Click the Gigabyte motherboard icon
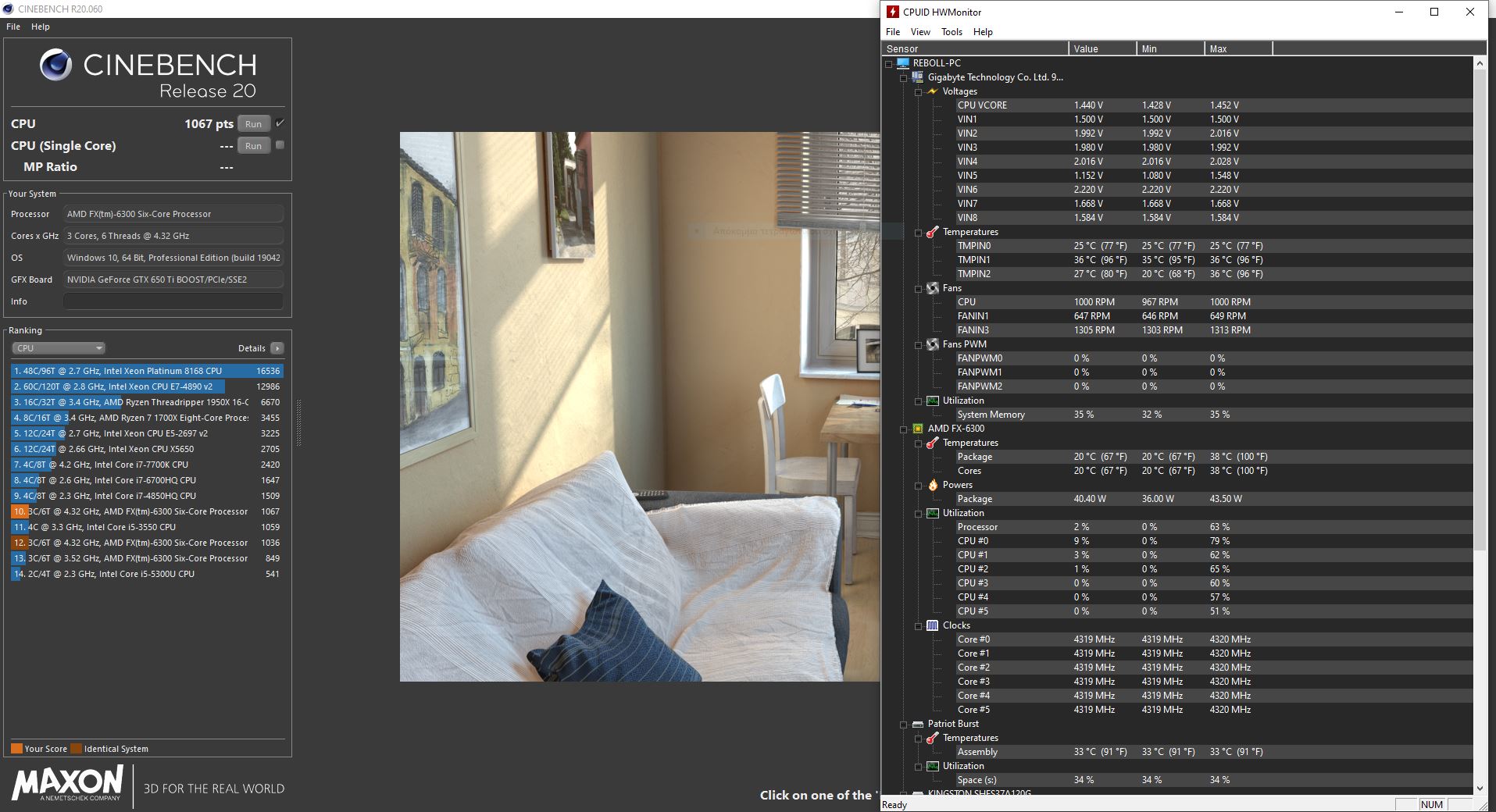Image resolution: width=1496 pixels, height=812 pixels. (x=918, y=77)
